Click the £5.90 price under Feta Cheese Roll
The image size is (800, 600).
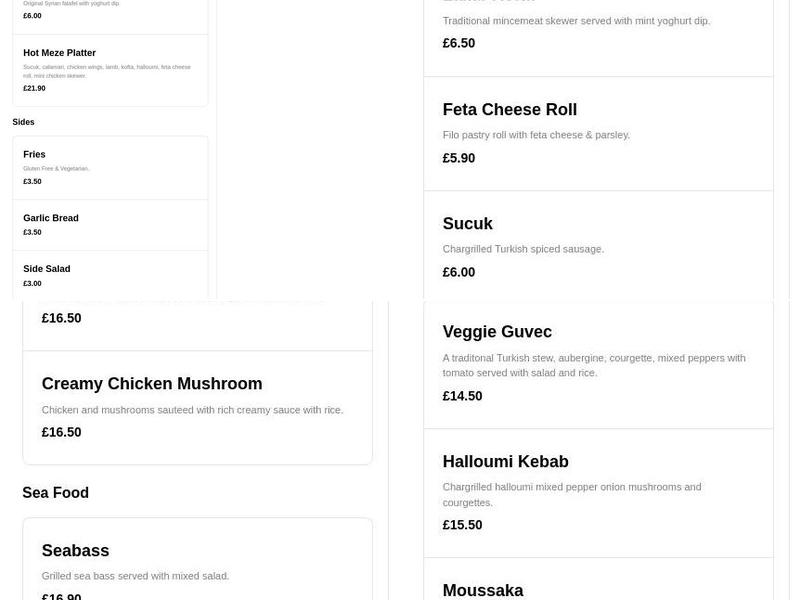click(458, 156)
